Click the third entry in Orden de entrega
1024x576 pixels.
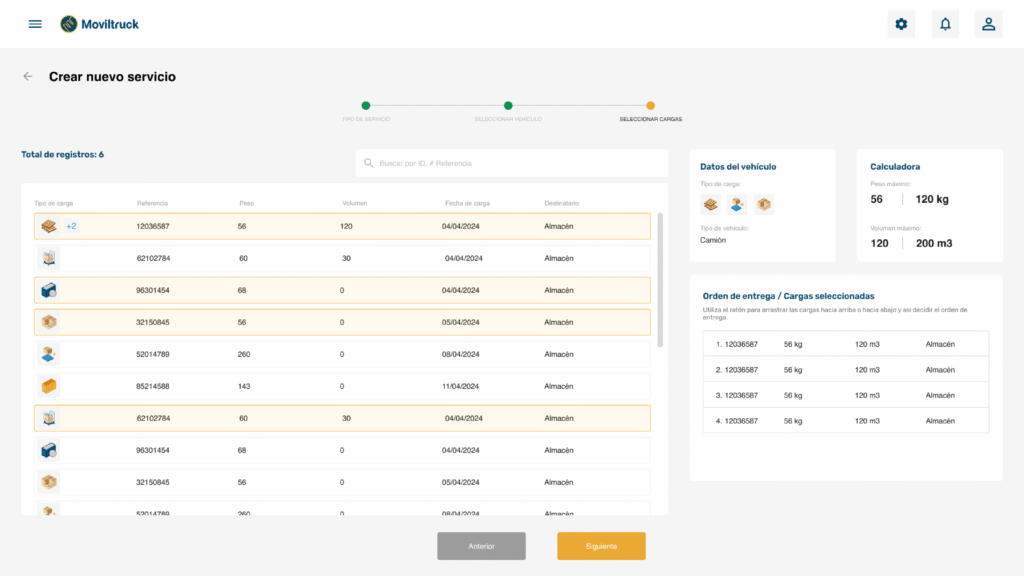point(845,395)
